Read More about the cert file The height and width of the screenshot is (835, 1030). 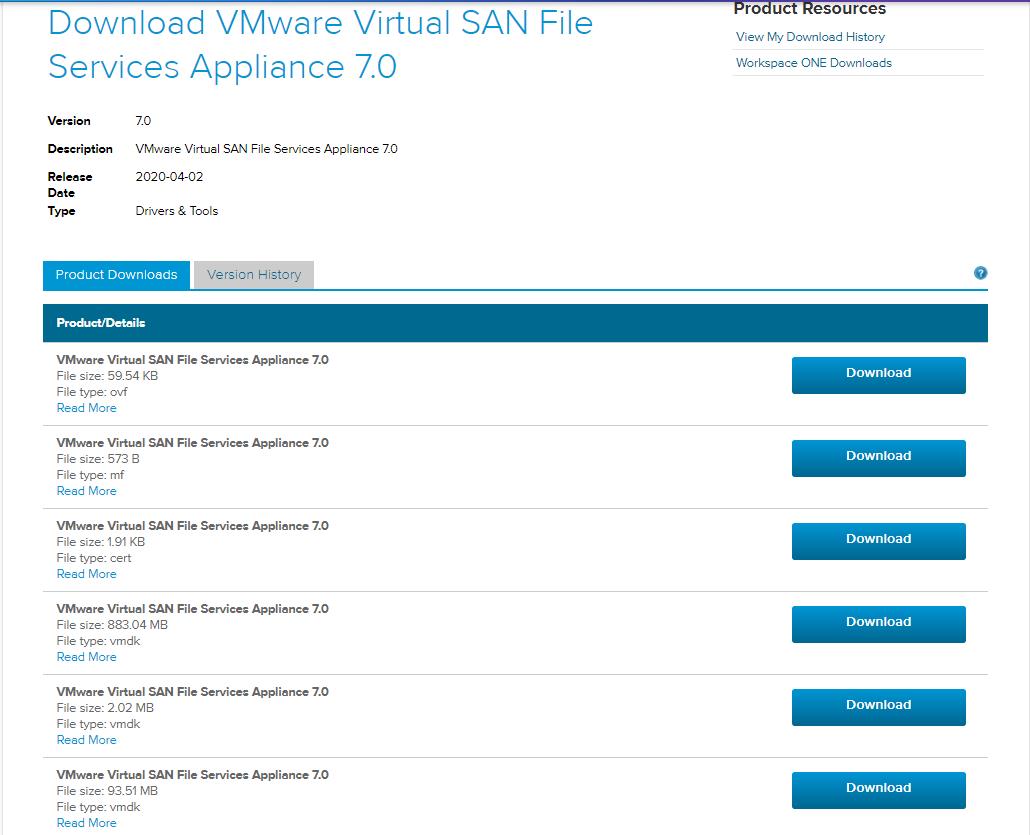coord(86,574)
